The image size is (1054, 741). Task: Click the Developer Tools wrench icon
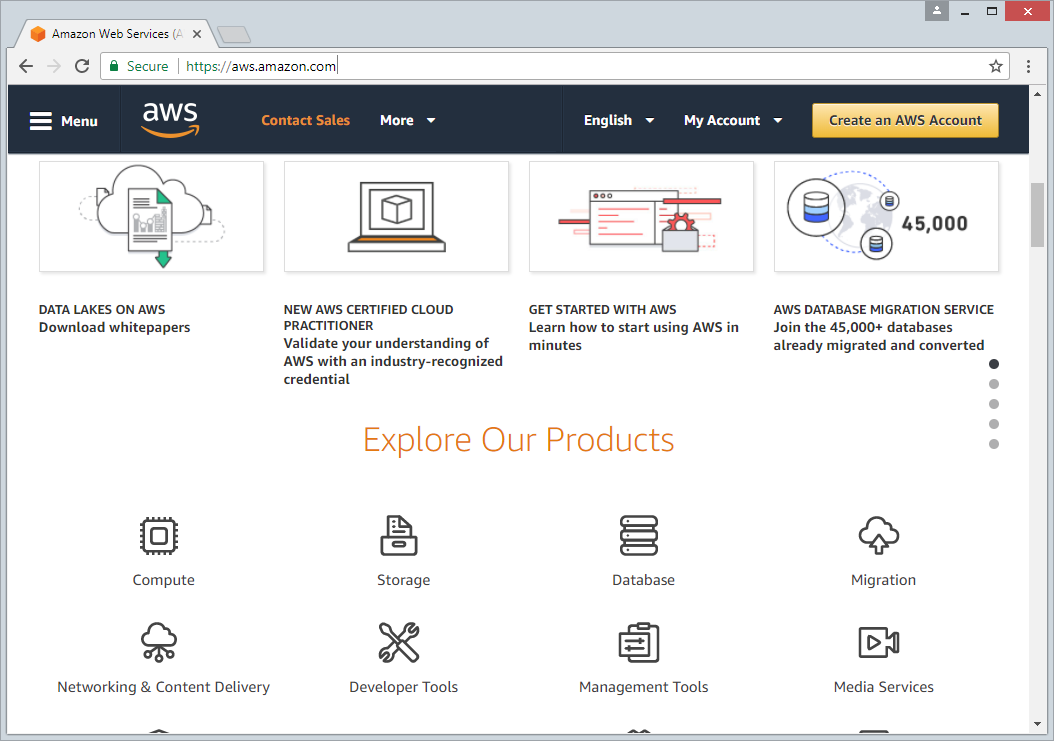(x=399, y=642)
